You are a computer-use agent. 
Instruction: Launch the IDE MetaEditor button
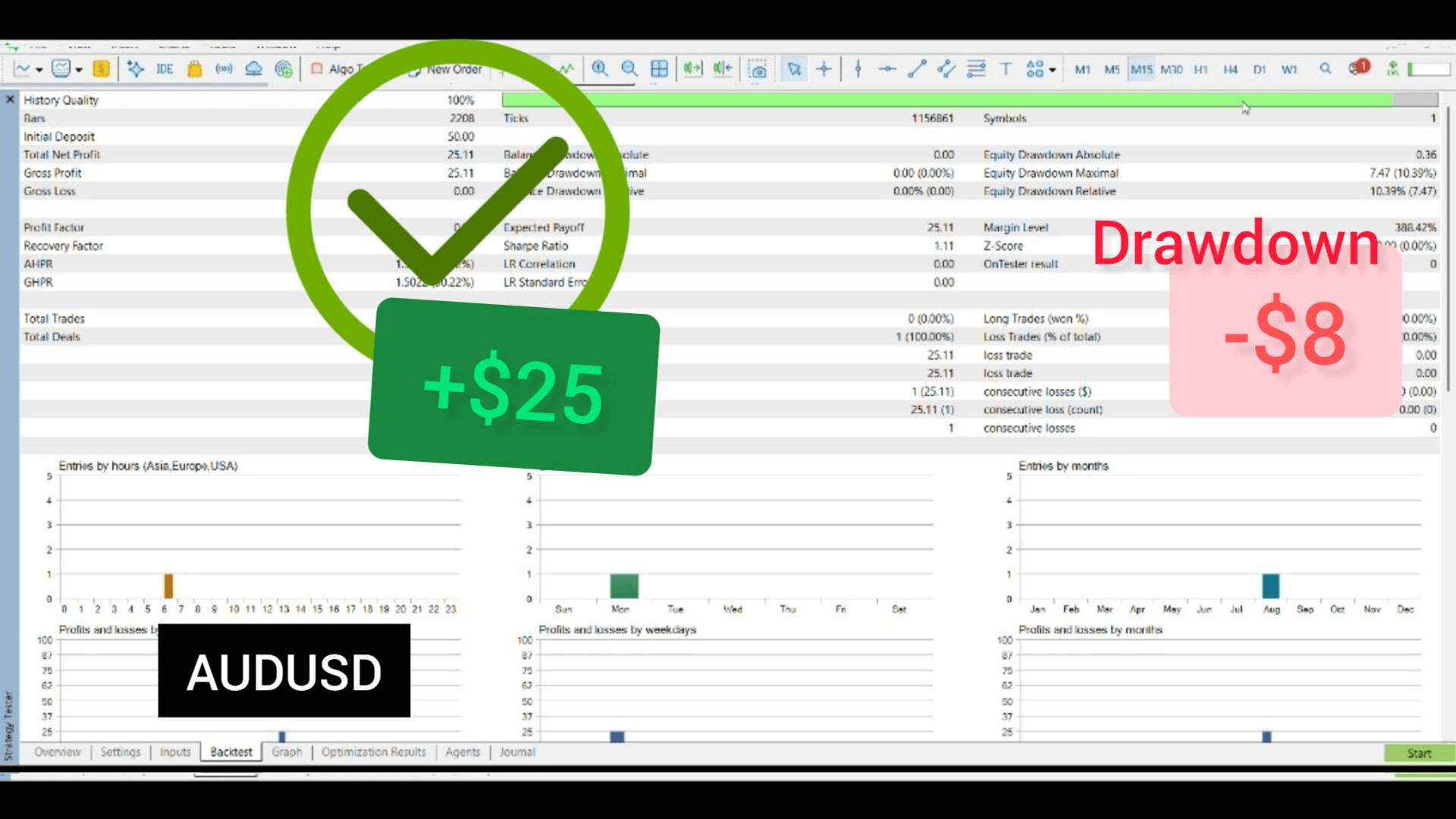165,69
